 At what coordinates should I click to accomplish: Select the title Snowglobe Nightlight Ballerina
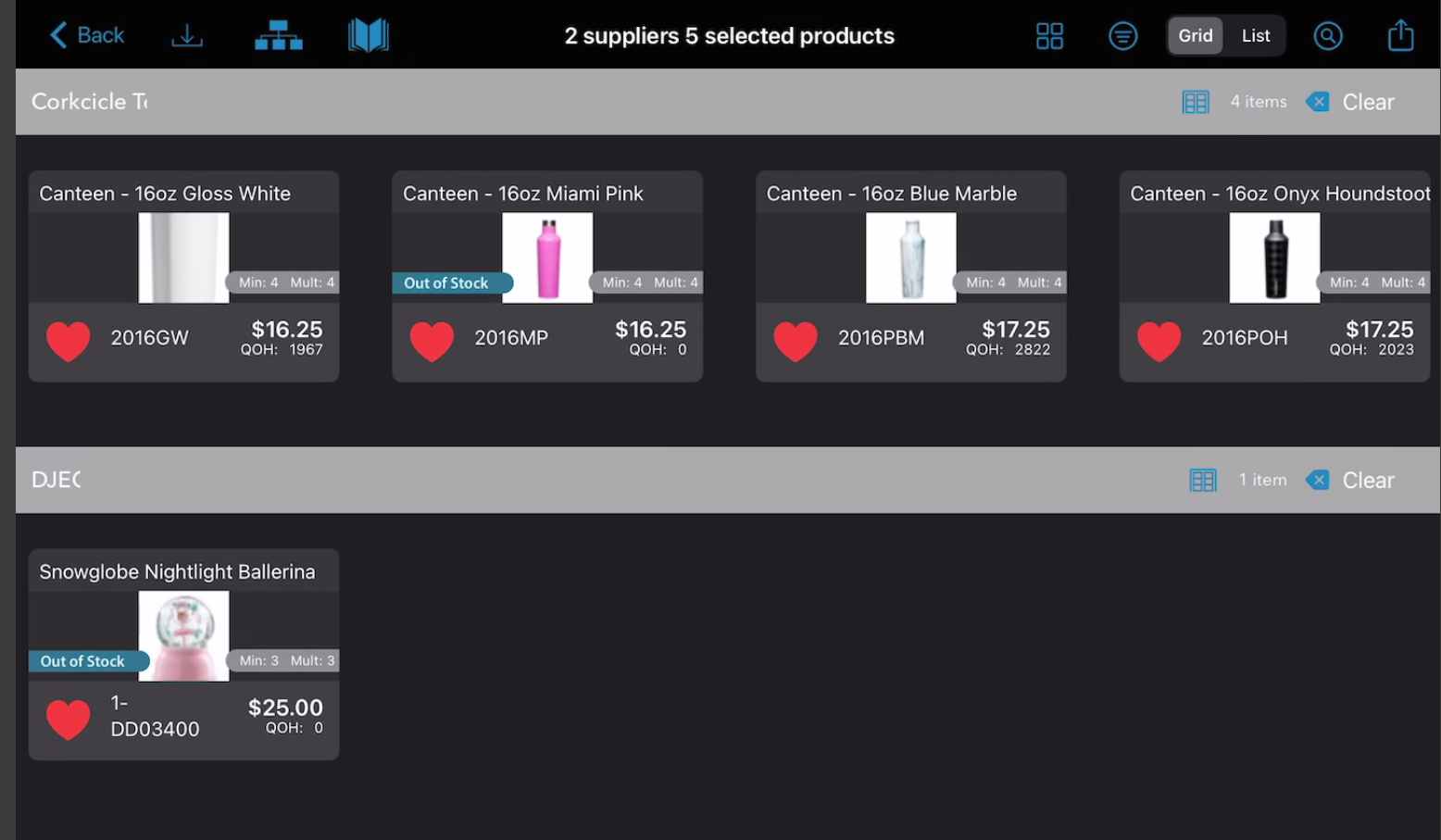coord(177,571)
